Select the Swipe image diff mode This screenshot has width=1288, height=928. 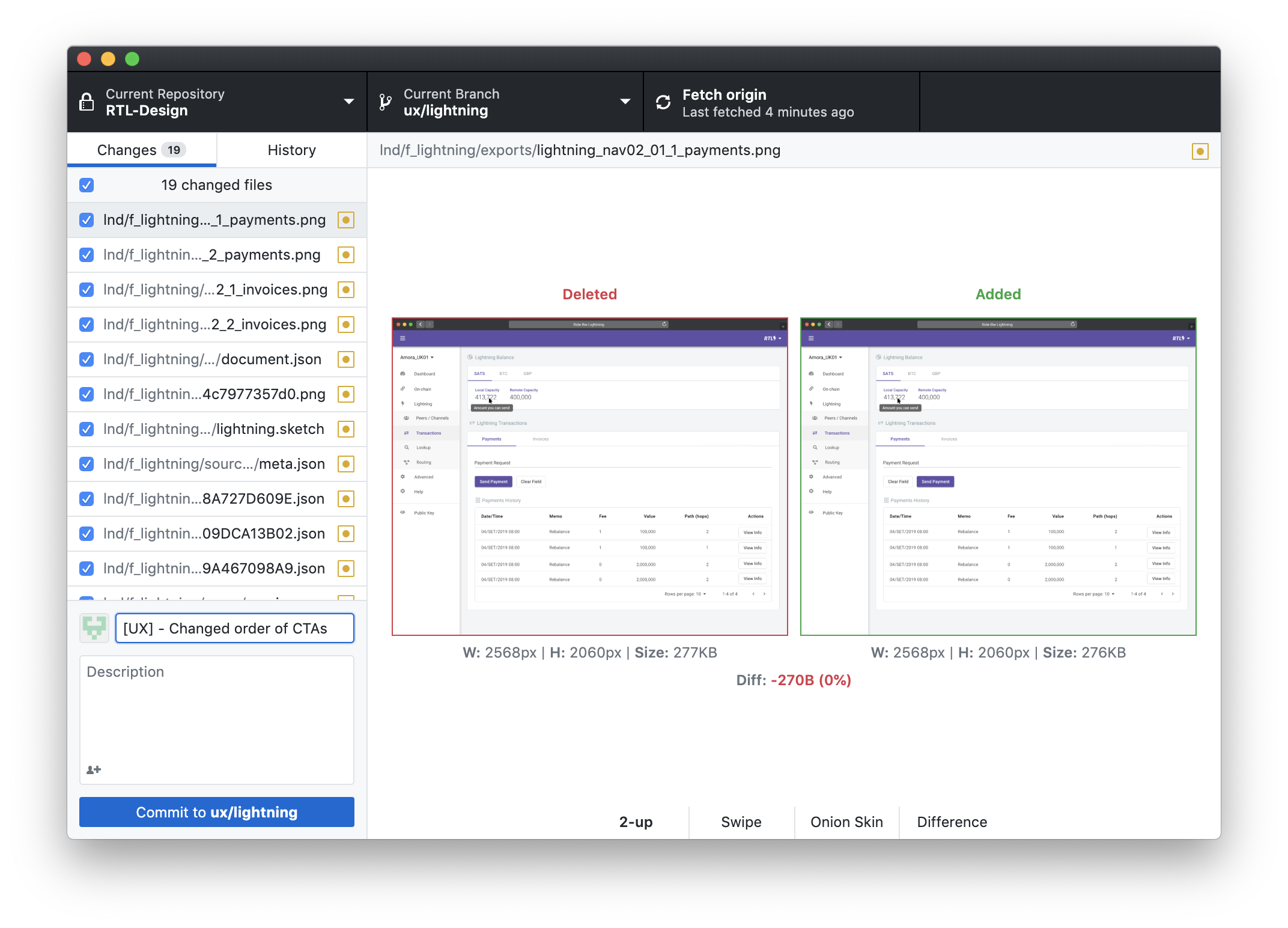[741, 822]
